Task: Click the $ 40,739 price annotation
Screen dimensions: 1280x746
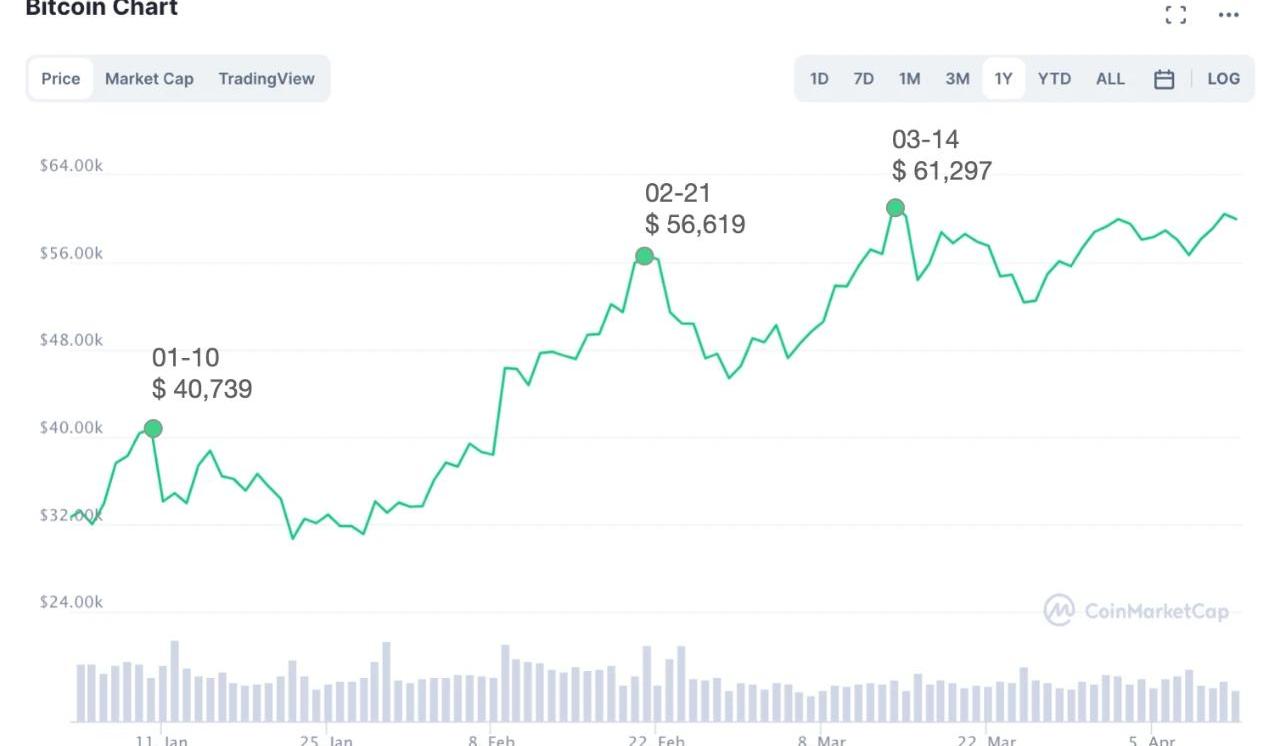Action: 202,389
